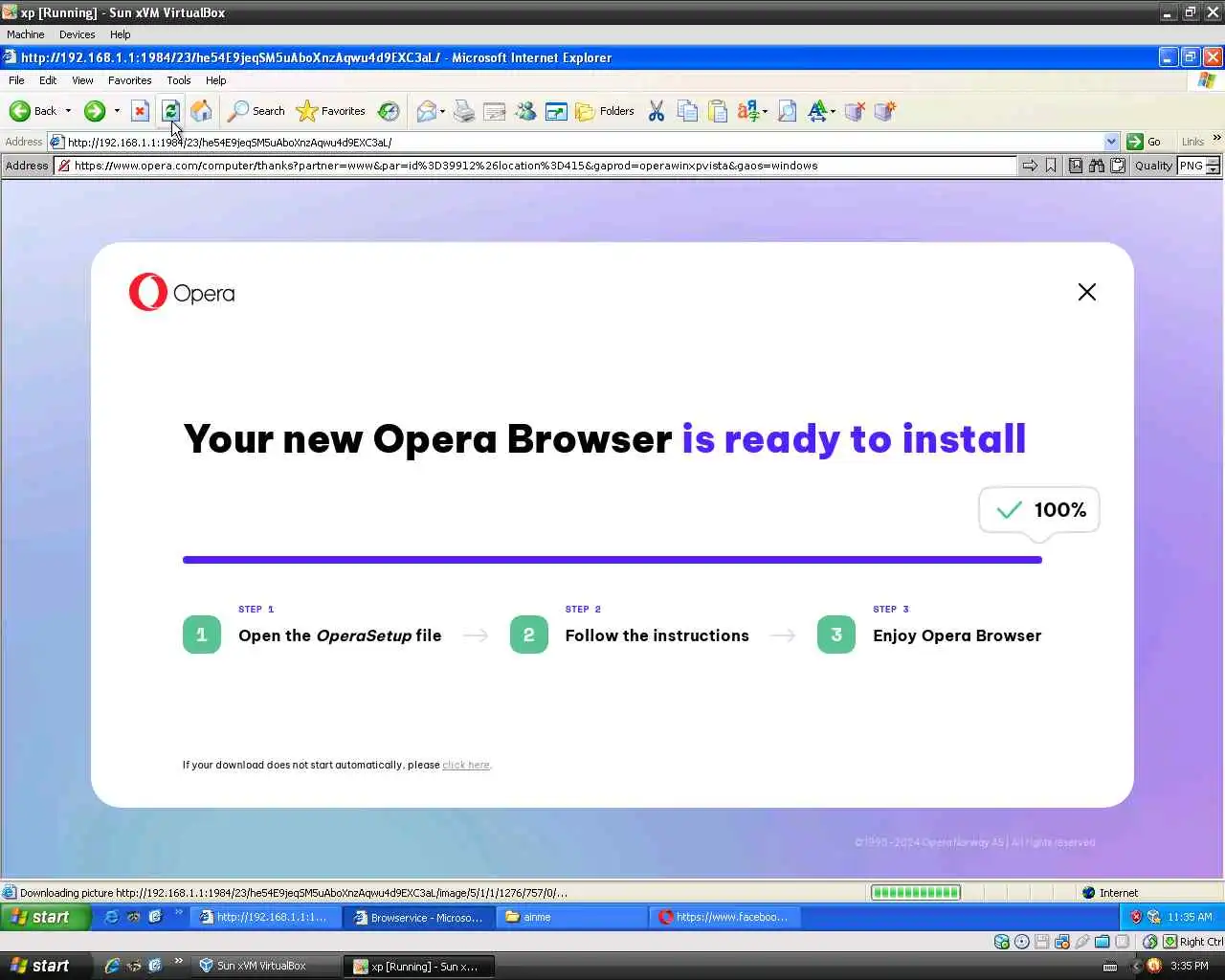The image size is (1225, 980).
Task: Expand the Text Size dropdown arrow
Action: click(x=833, y=111)
